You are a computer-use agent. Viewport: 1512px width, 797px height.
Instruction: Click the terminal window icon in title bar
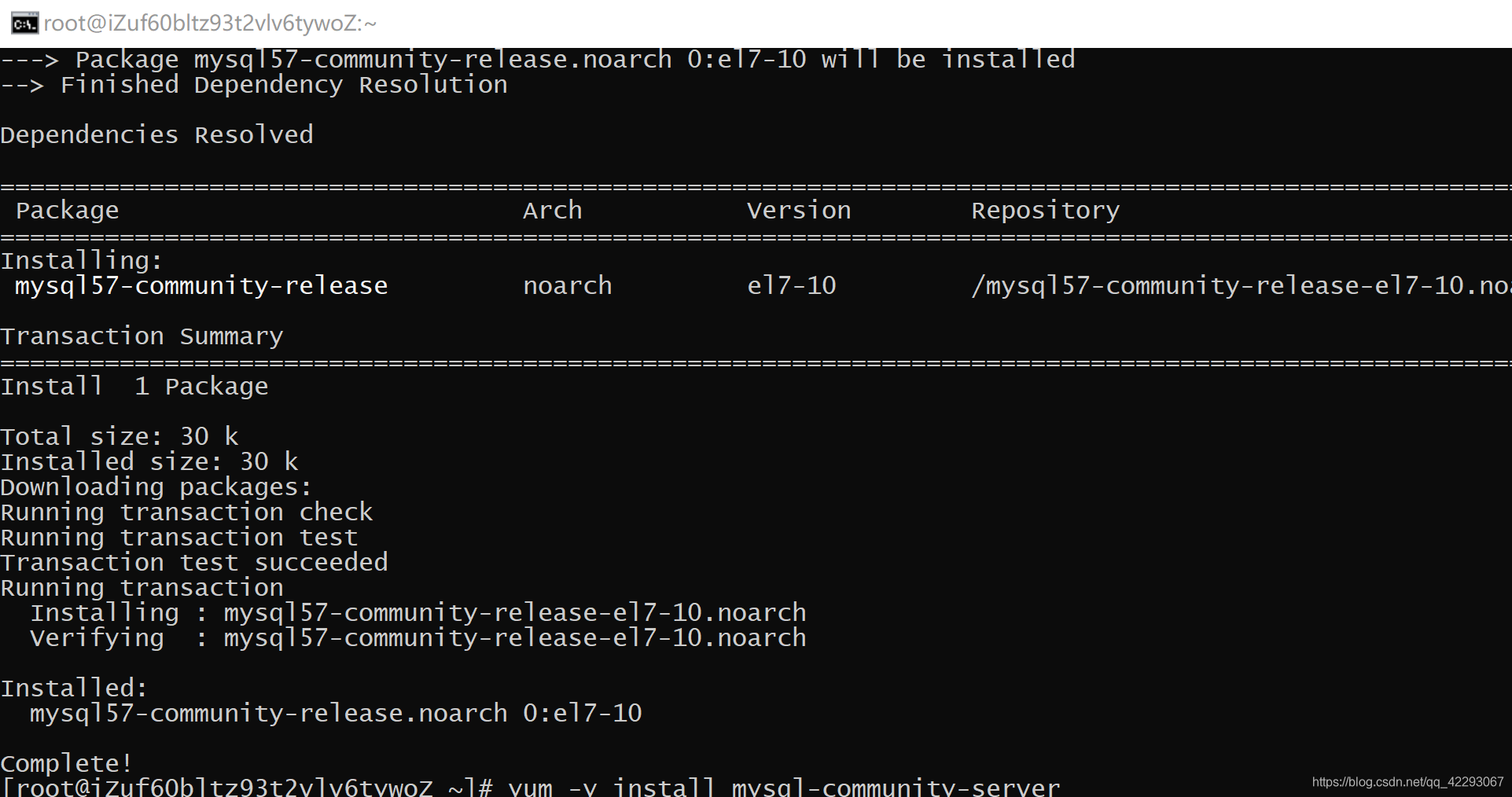click(24, 24)
